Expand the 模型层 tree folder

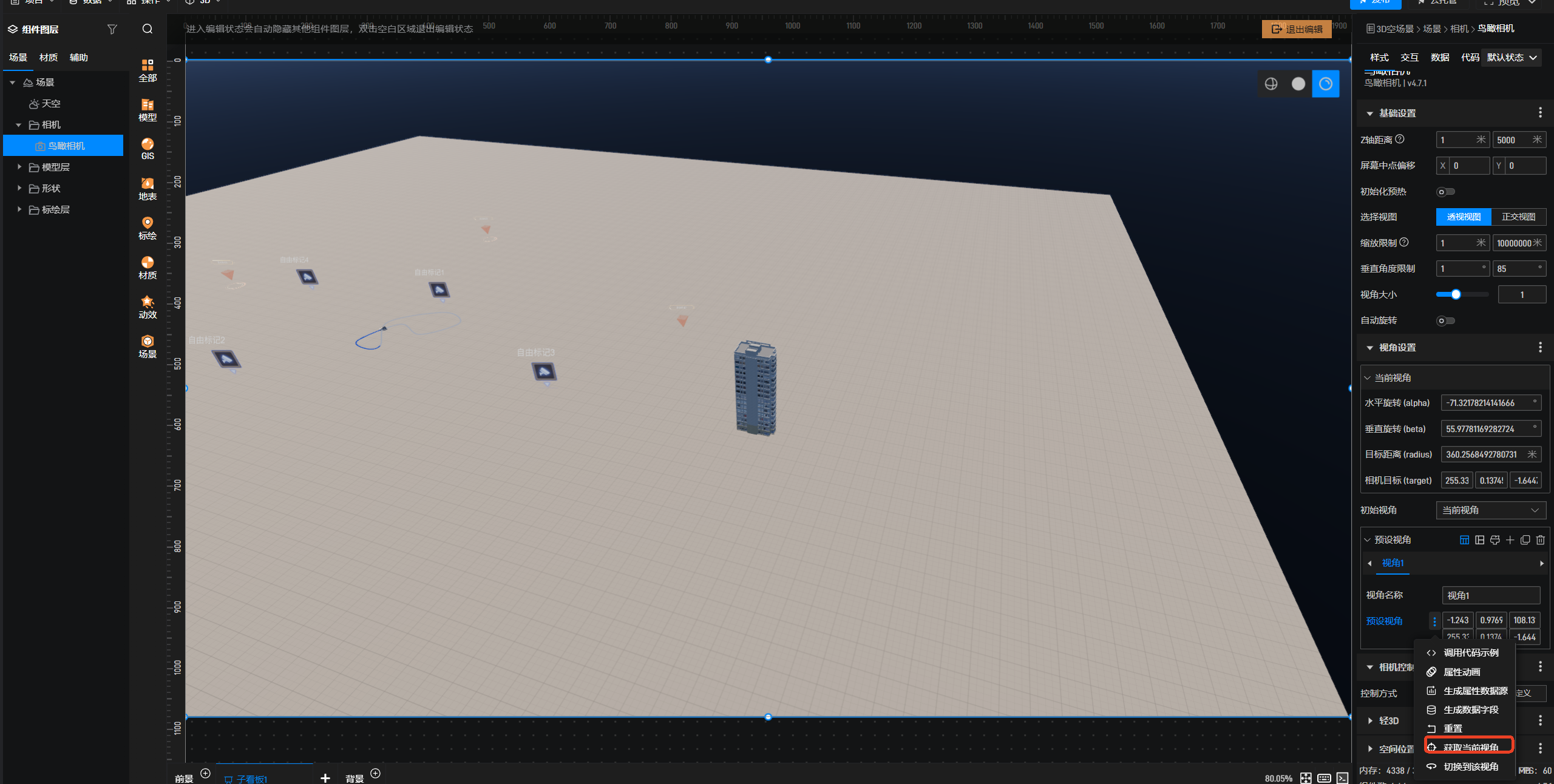19,167
